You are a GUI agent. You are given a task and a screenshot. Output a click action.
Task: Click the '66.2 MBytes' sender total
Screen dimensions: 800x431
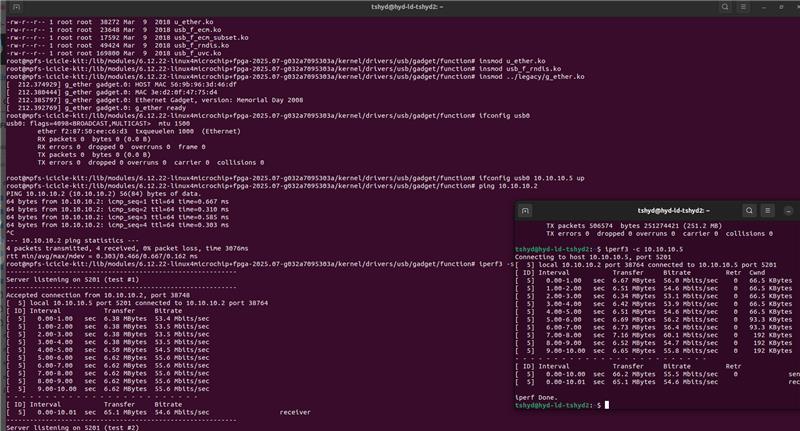(634, 374)
